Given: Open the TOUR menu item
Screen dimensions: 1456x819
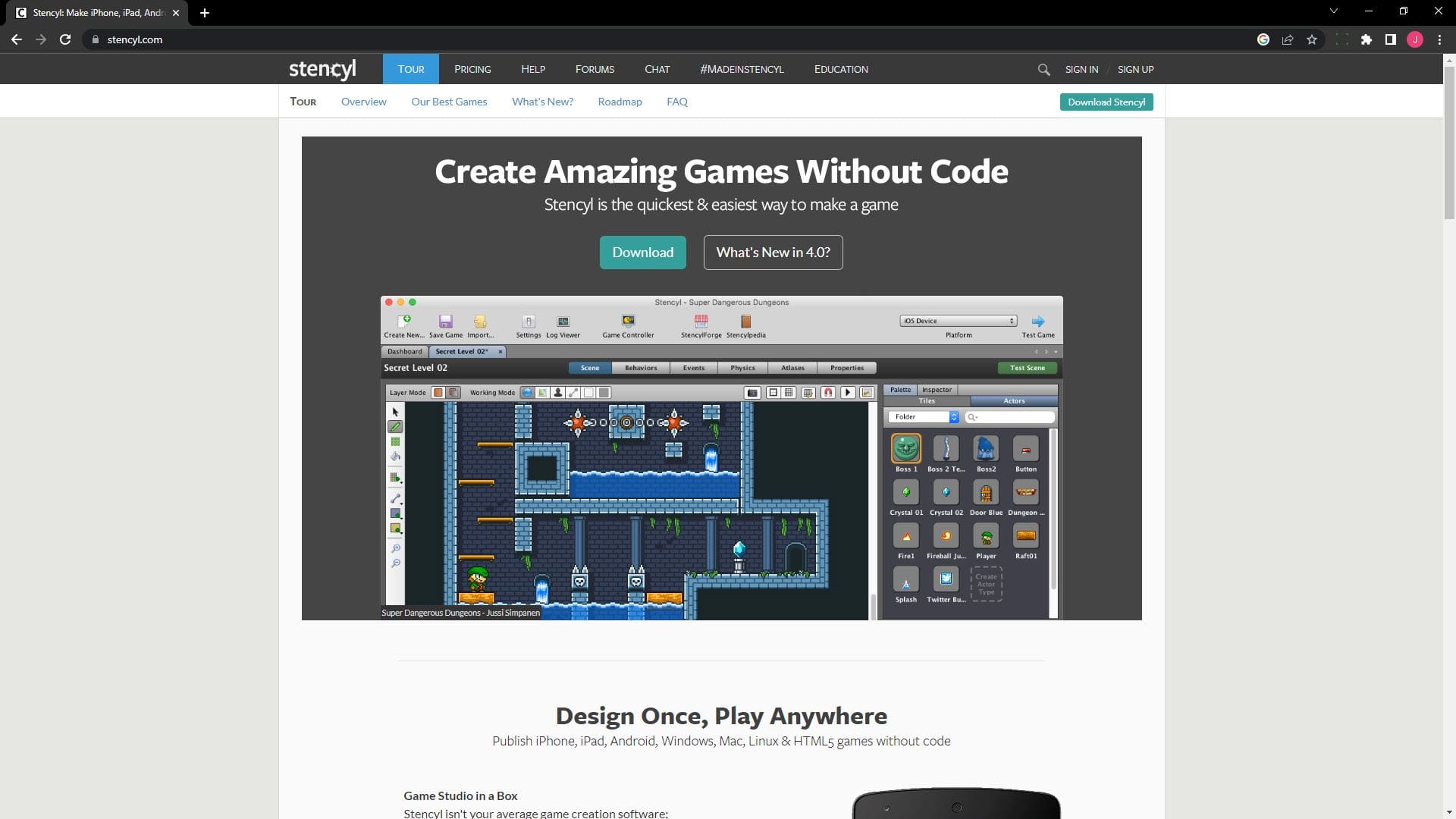Looking at the screenshot, I should (x=411, y=69).
